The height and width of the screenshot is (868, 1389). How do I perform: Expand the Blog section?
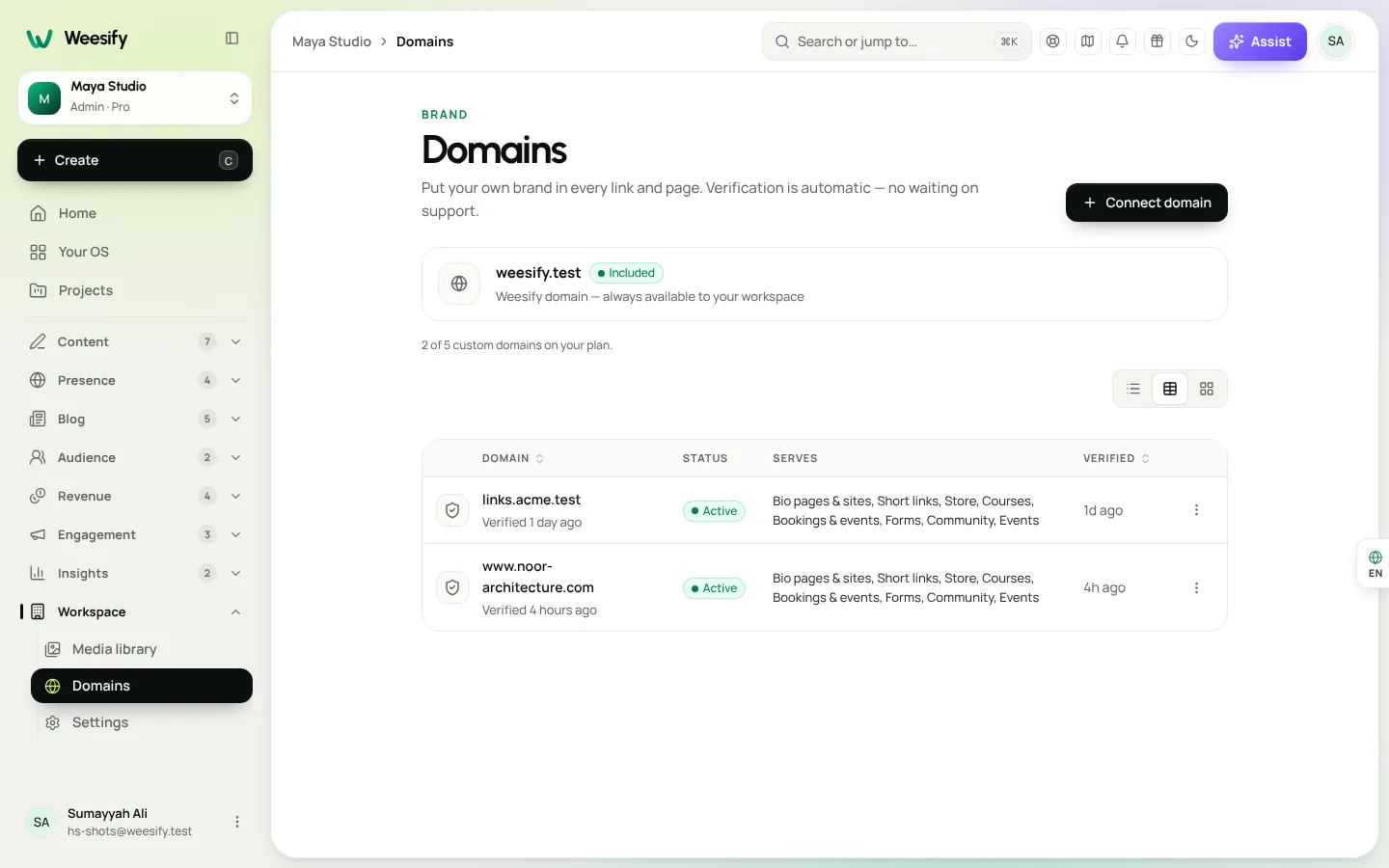pyautogui.click(x=135, y=419)
